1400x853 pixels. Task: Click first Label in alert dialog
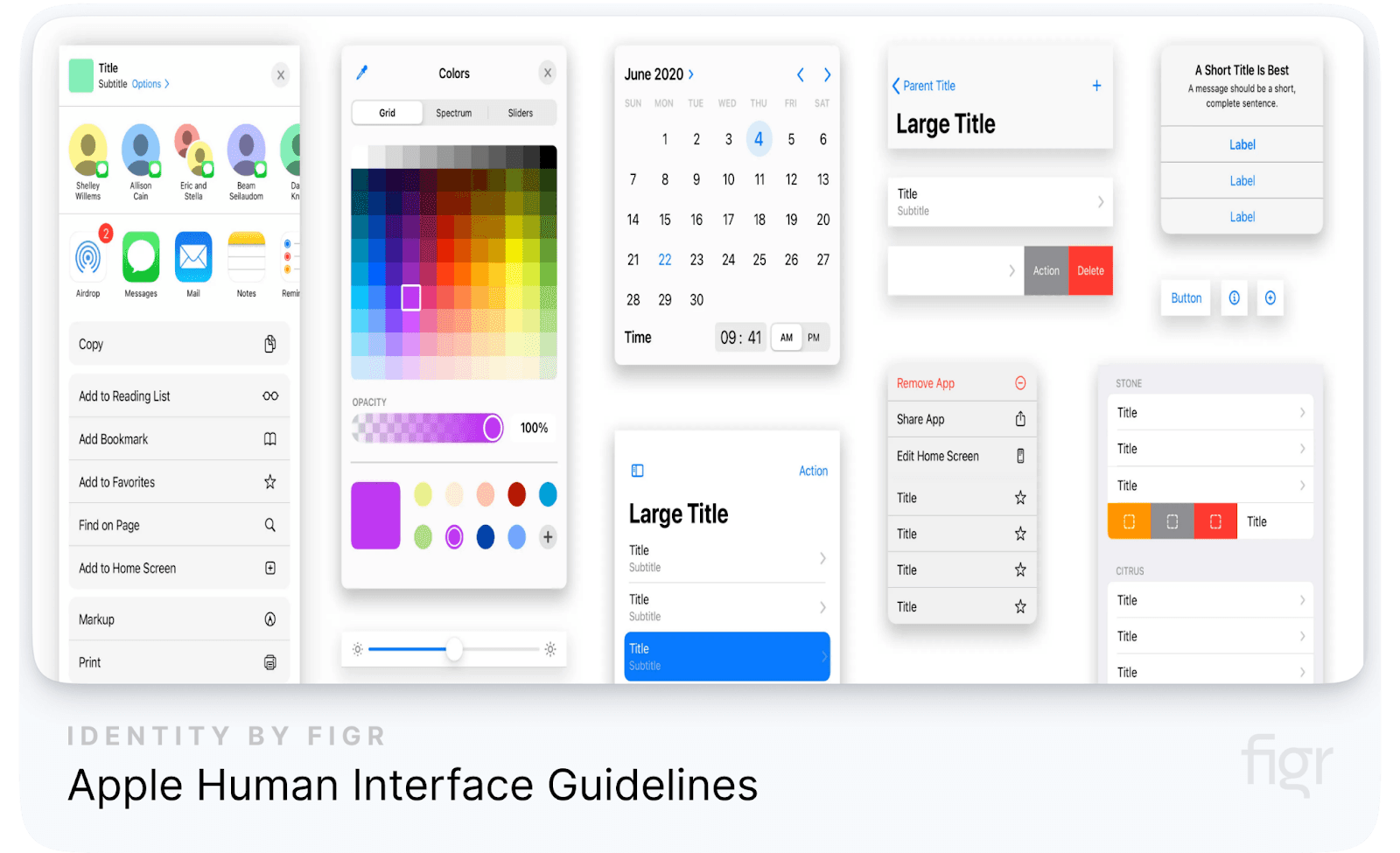pyautogui.click(x=1242, y=145)
